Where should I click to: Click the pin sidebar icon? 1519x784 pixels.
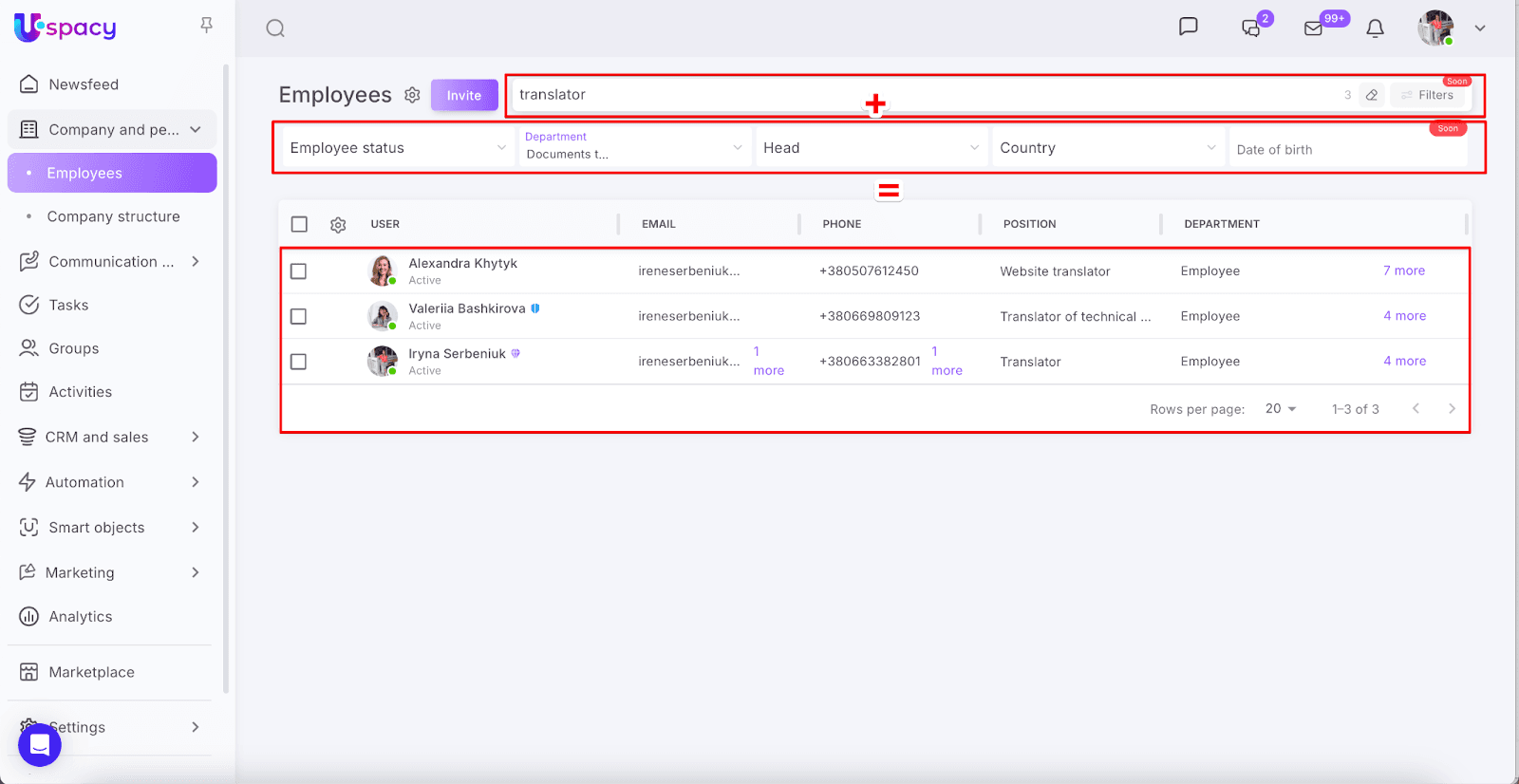206,26
